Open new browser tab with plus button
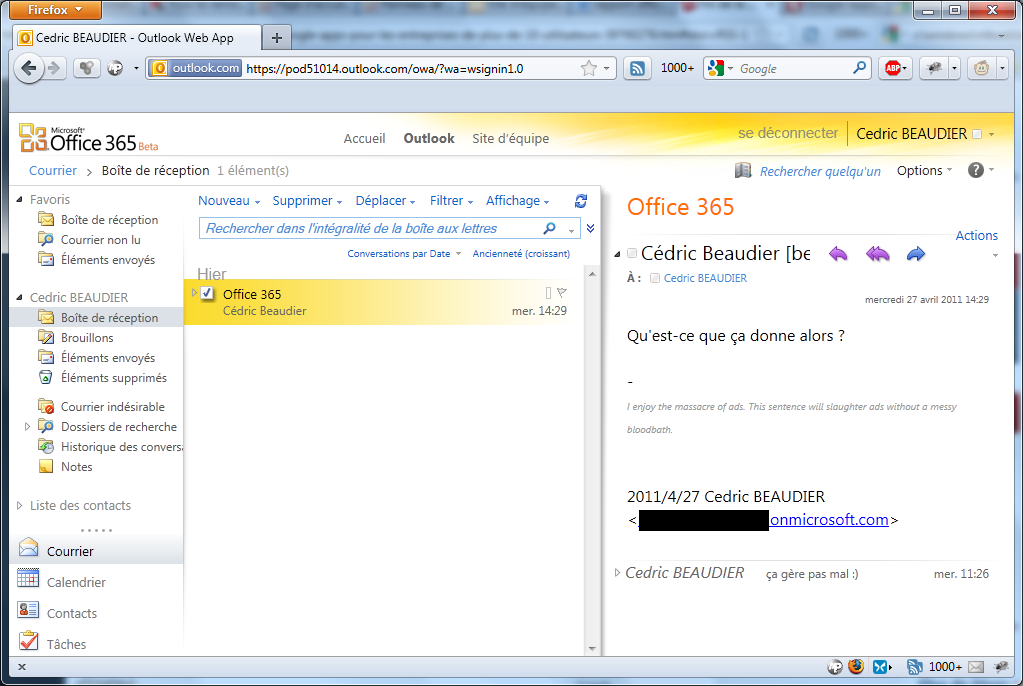Image resolution: width=1023 pixels, height=686 pixels. click(x=277, y=38)
